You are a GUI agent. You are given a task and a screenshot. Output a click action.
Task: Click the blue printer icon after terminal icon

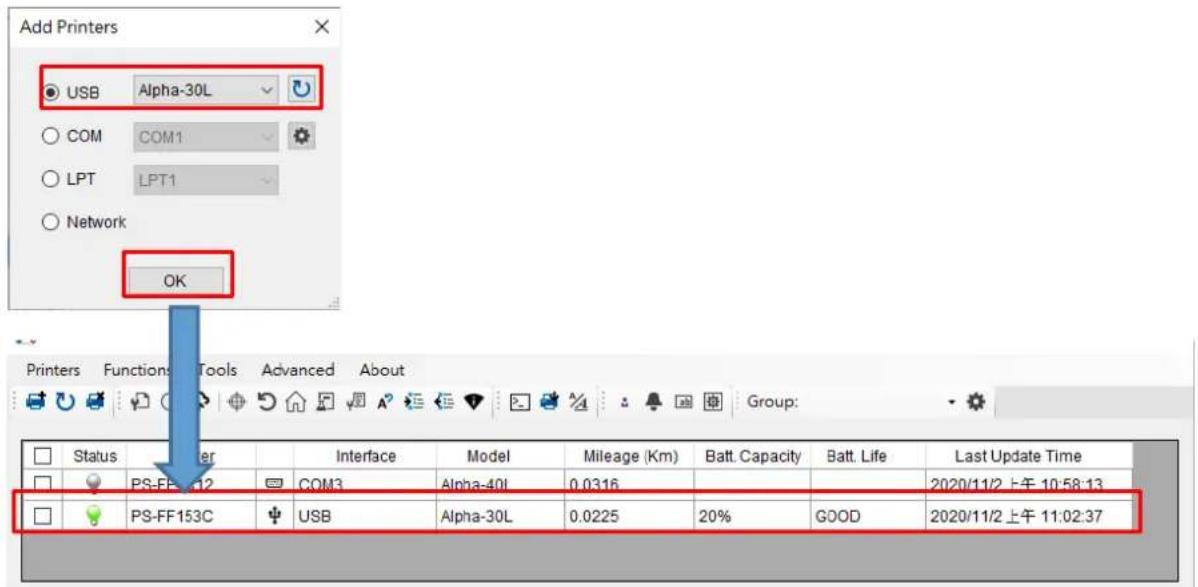(550, 401)
